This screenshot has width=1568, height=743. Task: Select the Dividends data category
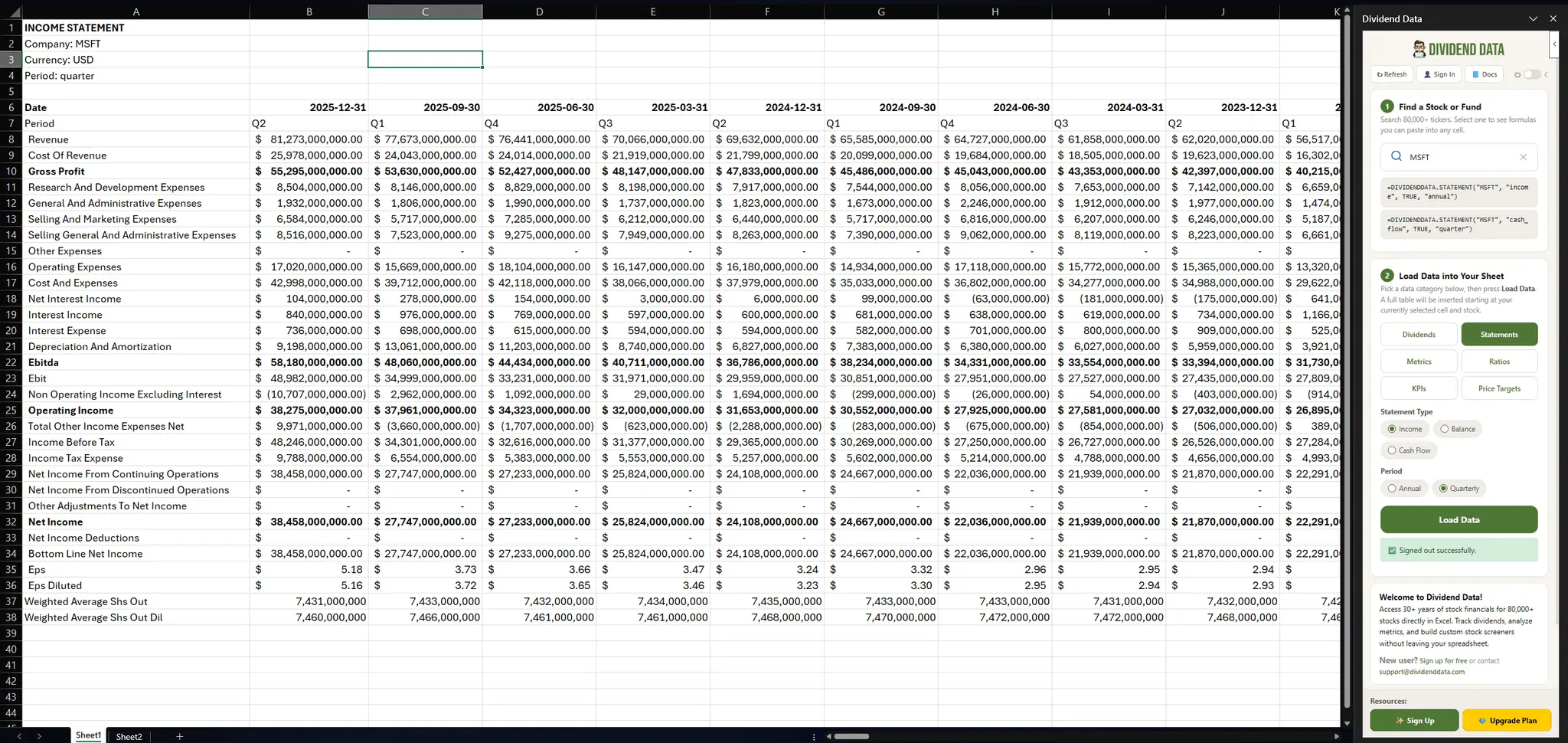coord(1419,334)
